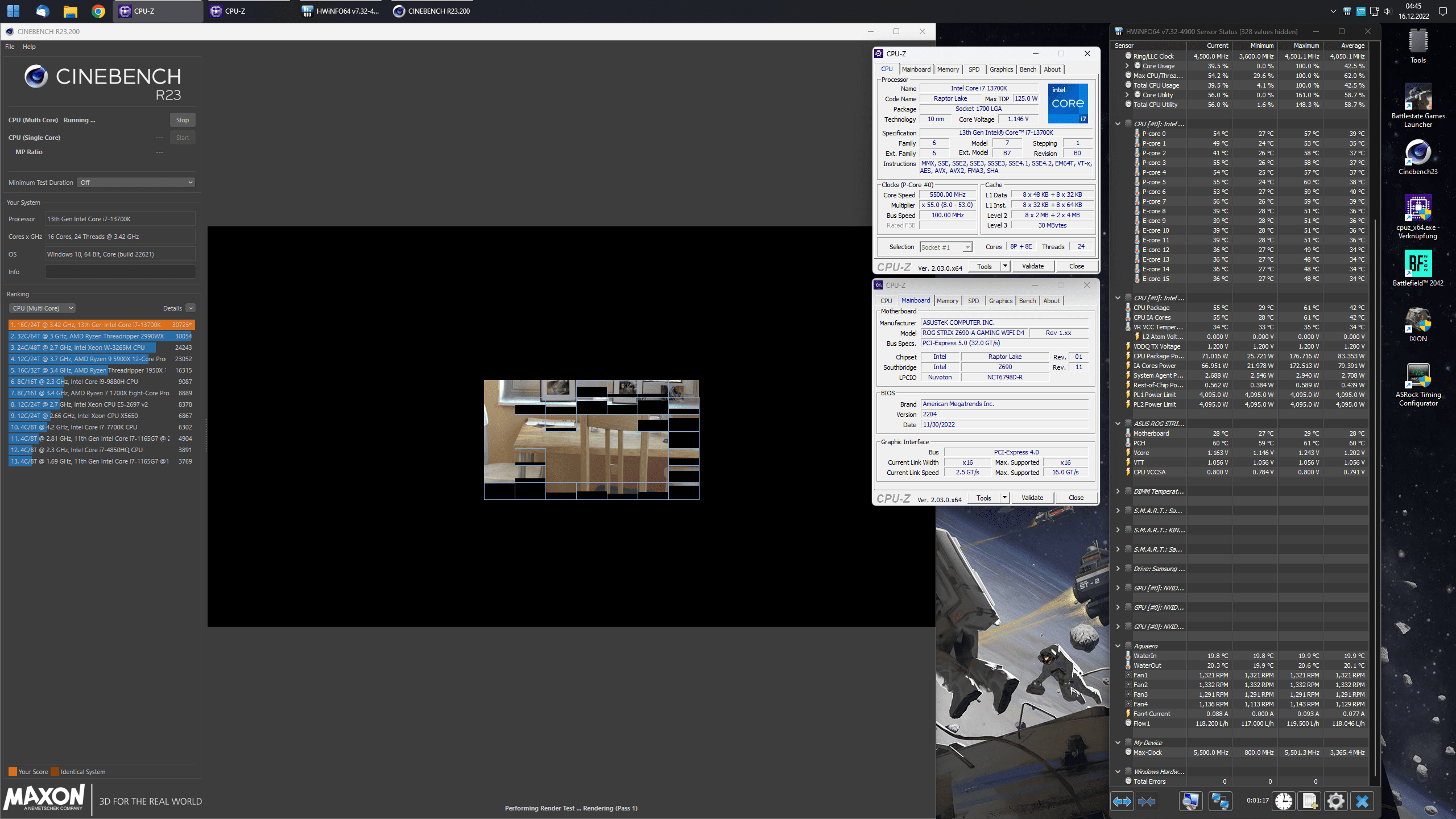
Task: Switch to CINEBENCH R23.200 taskbar button
Action: pyautogui.click(x=433, y=11)
